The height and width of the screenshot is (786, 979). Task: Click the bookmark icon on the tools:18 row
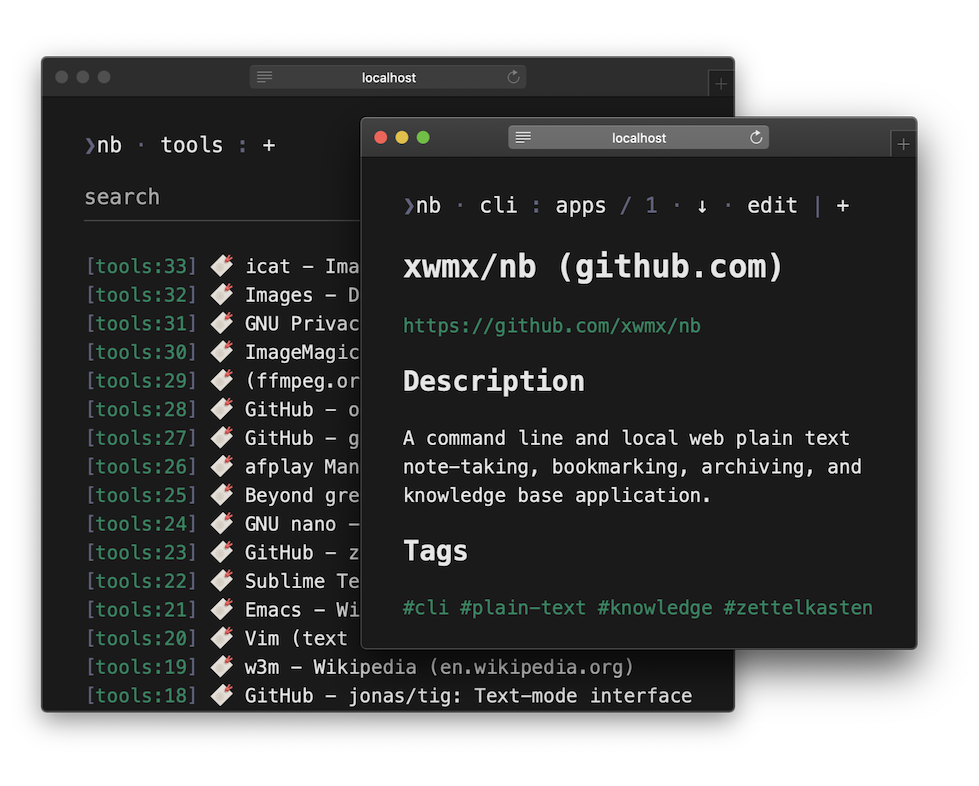coord(222,695)
